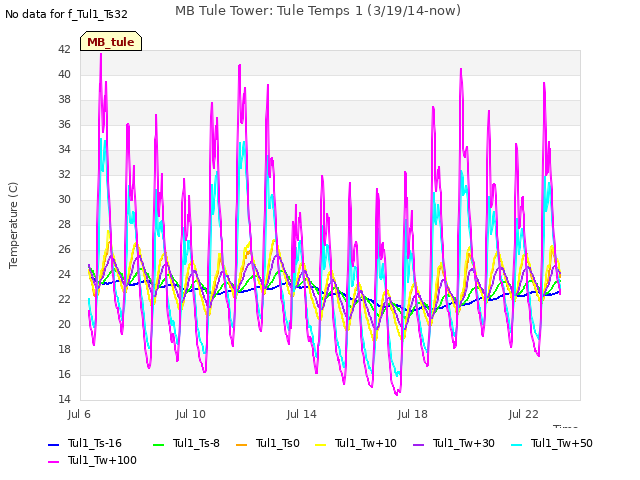Viewport: 640px width, 480px height.
Task: Click the Jul 10 x-axis tick label
Action: click(191, 414)
